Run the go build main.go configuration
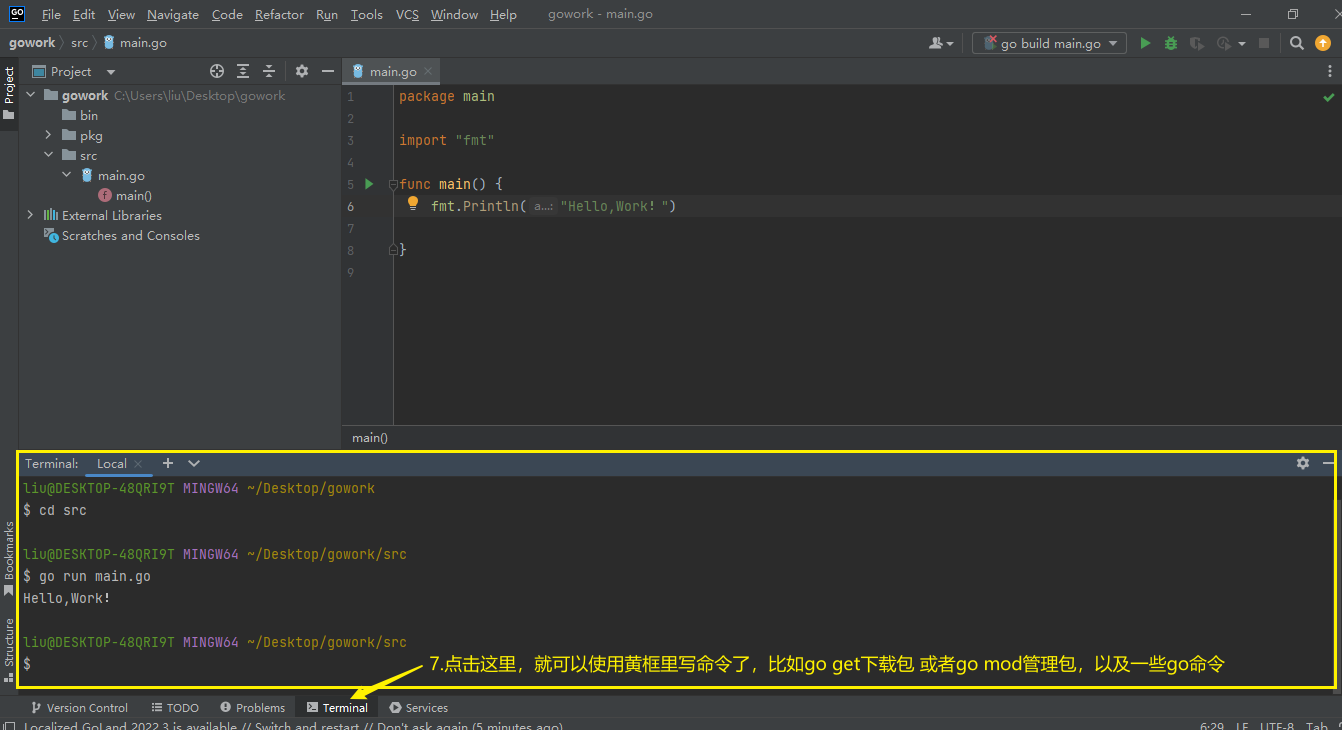This screenshot has width=1342, height=730. pyautogui.click(x=1145, y=43)
